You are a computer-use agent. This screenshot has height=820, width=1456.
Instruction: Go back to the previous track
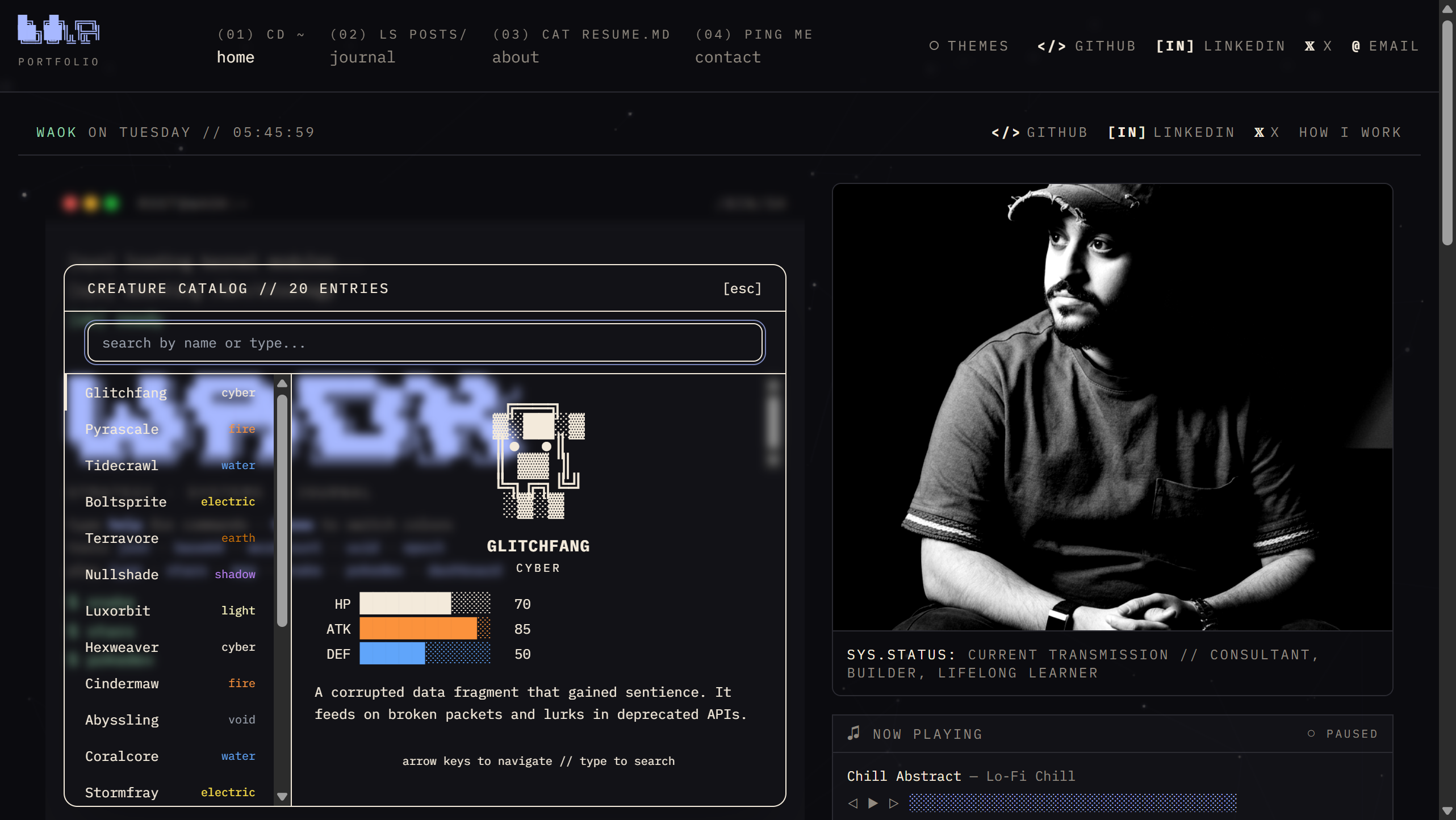pyautogui.click(x=852, y=803)
